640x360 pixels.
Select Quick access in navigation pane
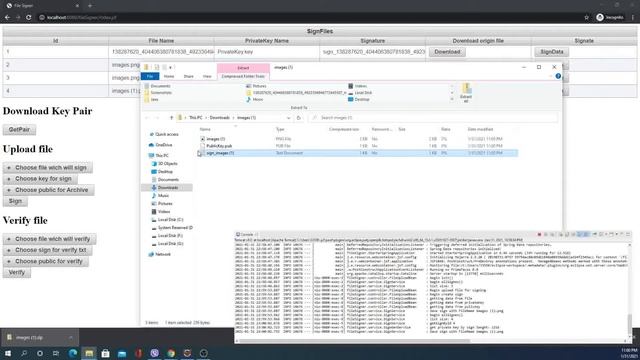coord(167,134)
